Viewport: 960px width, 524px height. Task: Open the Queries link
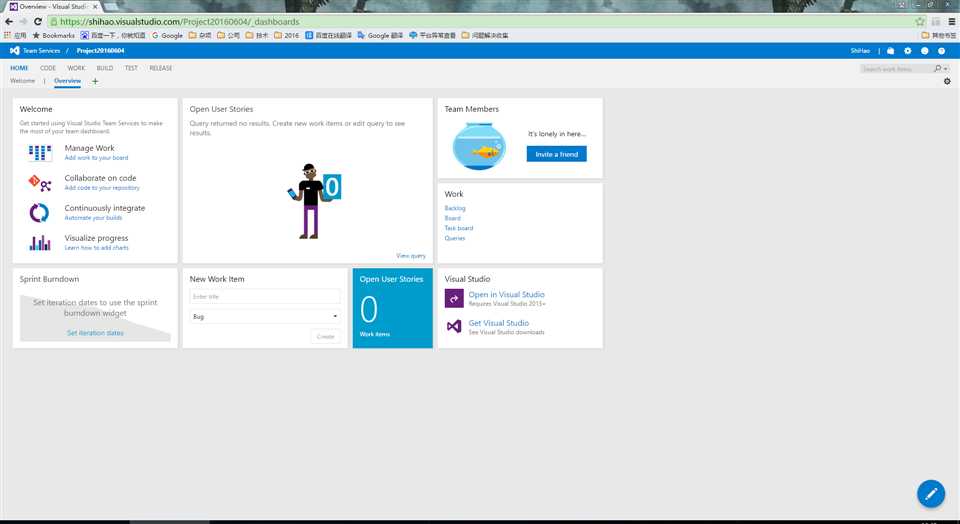coord(455,238)
